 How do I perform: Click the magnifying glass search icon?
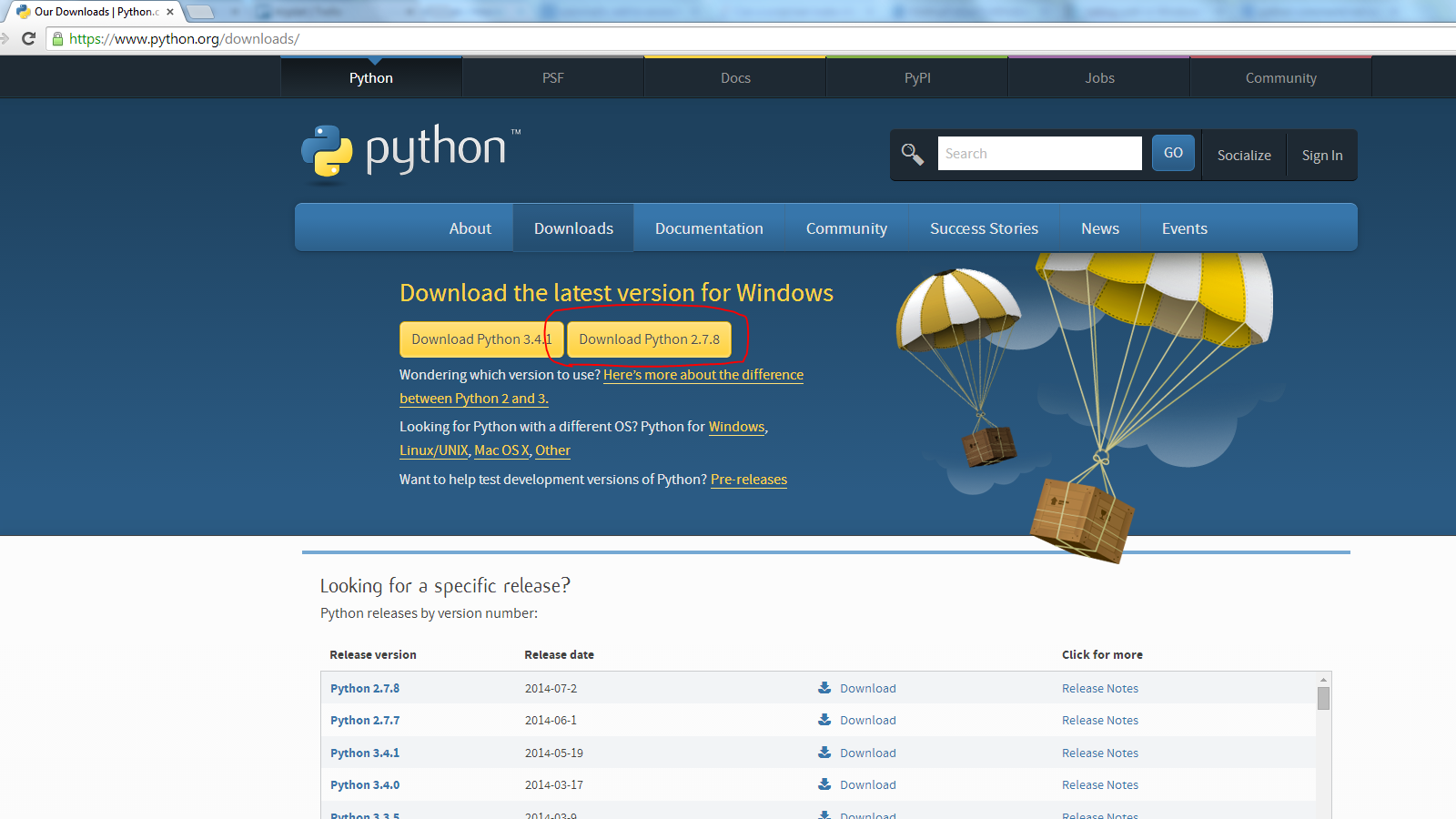(x=912, y=154)
